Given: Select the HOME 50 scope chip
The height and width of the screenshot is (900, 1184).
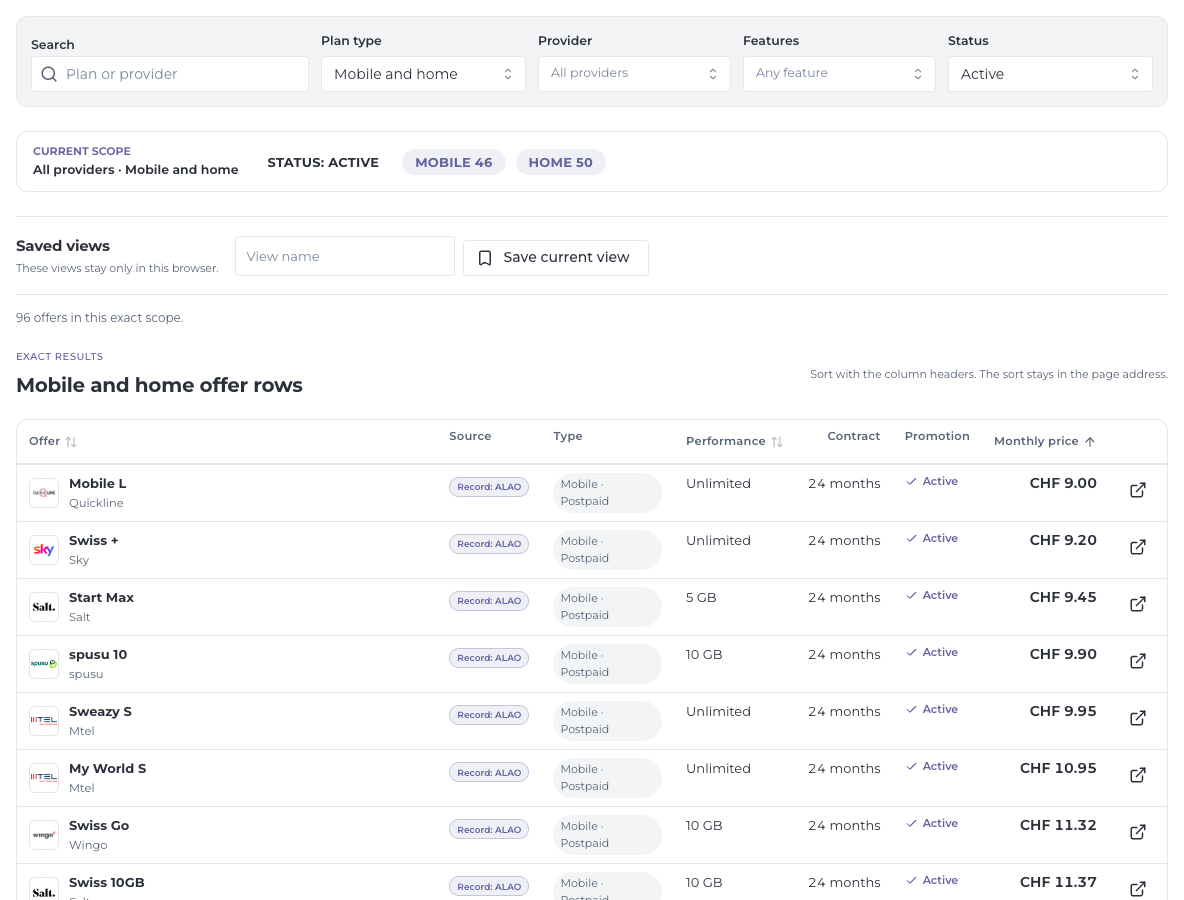Looking at the screenshot, I should click(560, 162).
